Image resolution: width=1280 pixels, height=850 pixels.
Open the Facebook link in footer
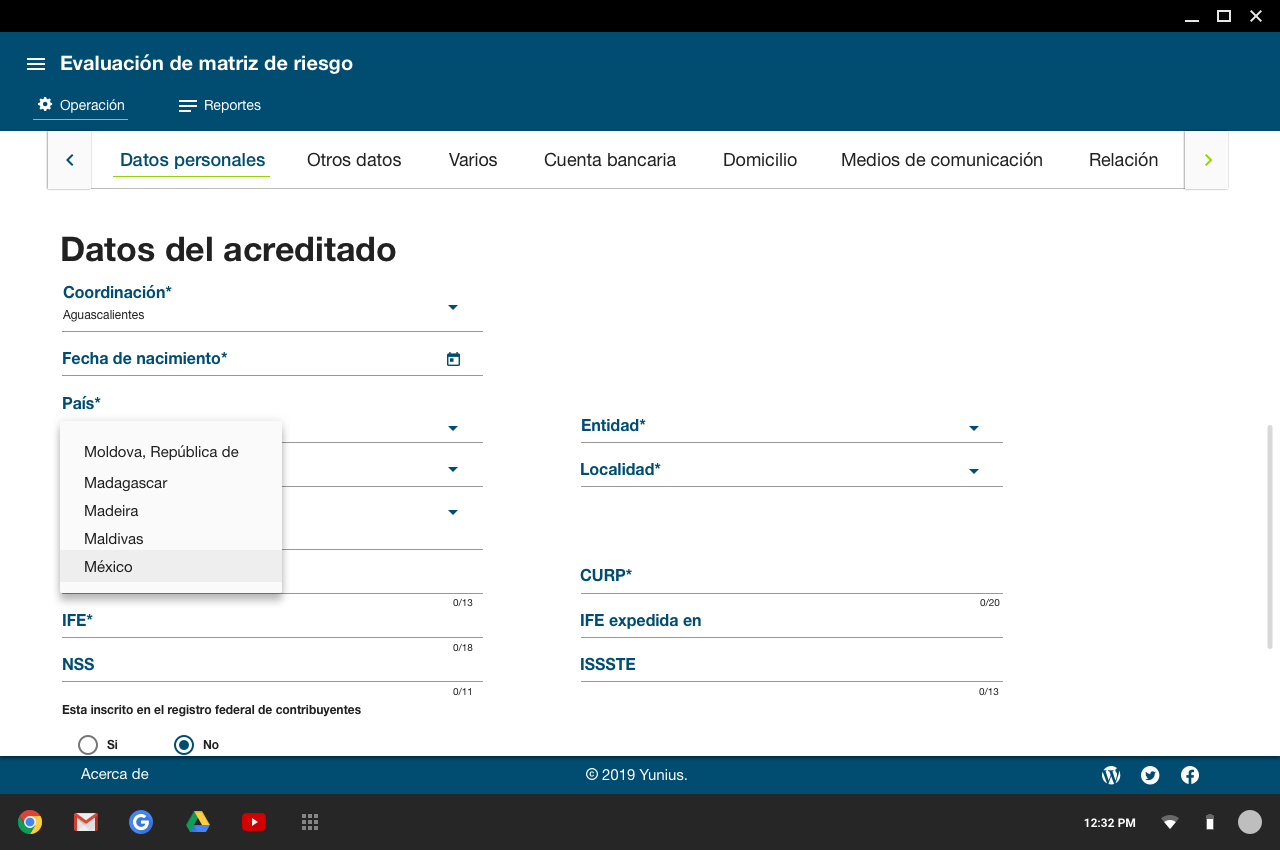[1190, 775]
